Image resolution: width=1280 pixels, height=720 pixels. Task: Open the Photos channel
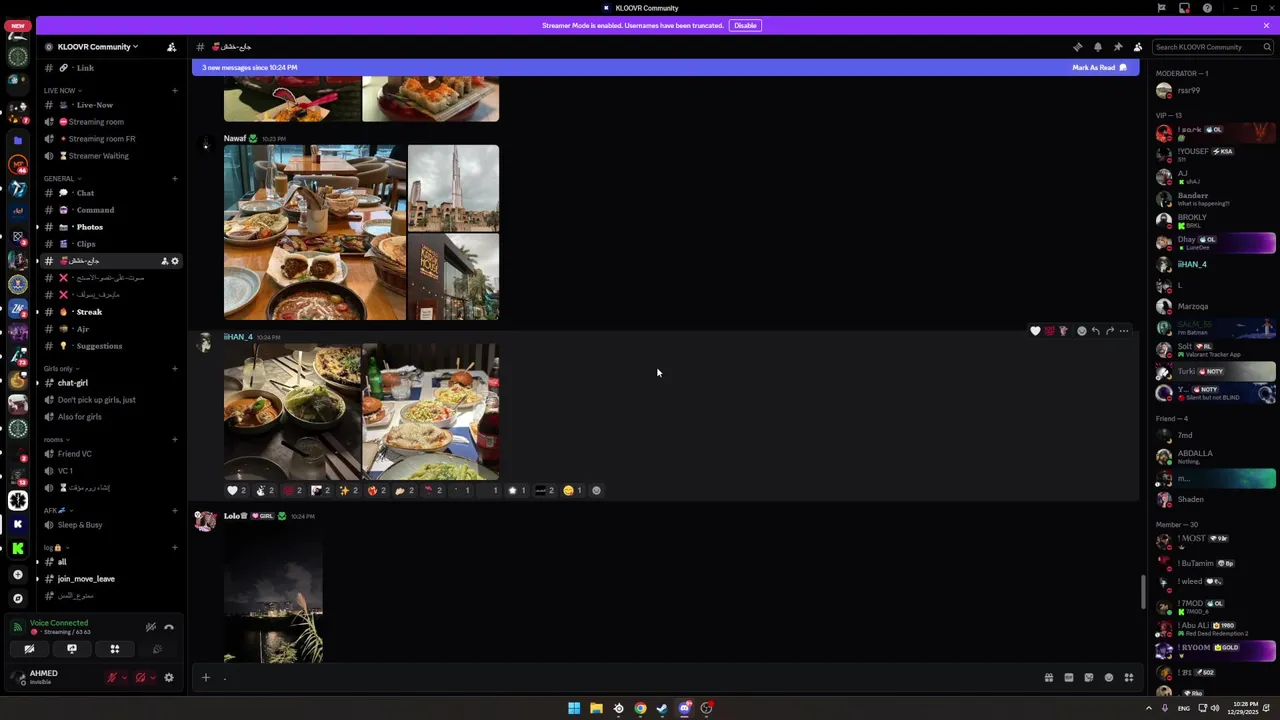[x=110, y=227]
